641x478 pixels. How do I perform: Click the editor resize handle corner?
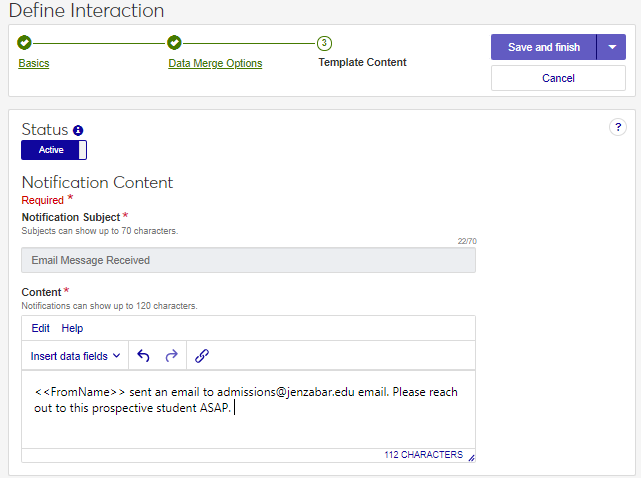tap(471, 457)
